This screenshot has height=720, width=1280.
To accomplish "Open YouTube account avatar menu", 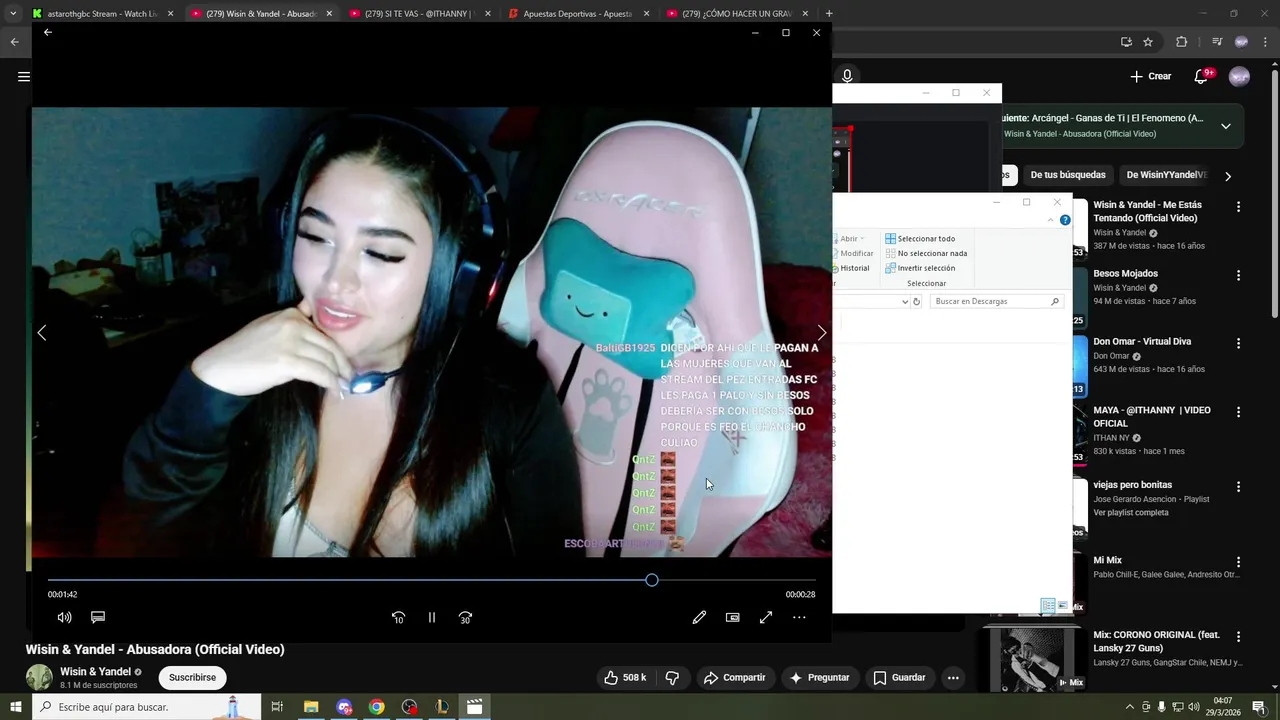I will (1239, 76).
